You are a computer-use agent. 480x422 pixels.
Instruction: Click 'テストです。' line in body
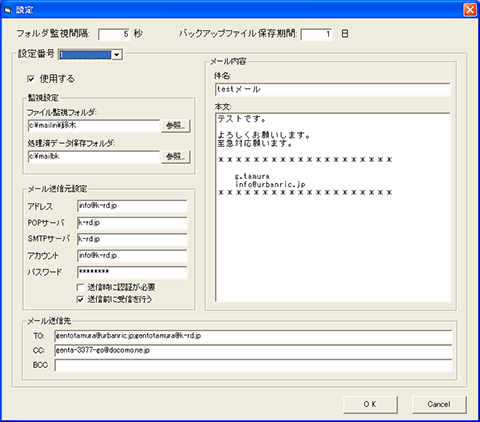click(241, 119)
